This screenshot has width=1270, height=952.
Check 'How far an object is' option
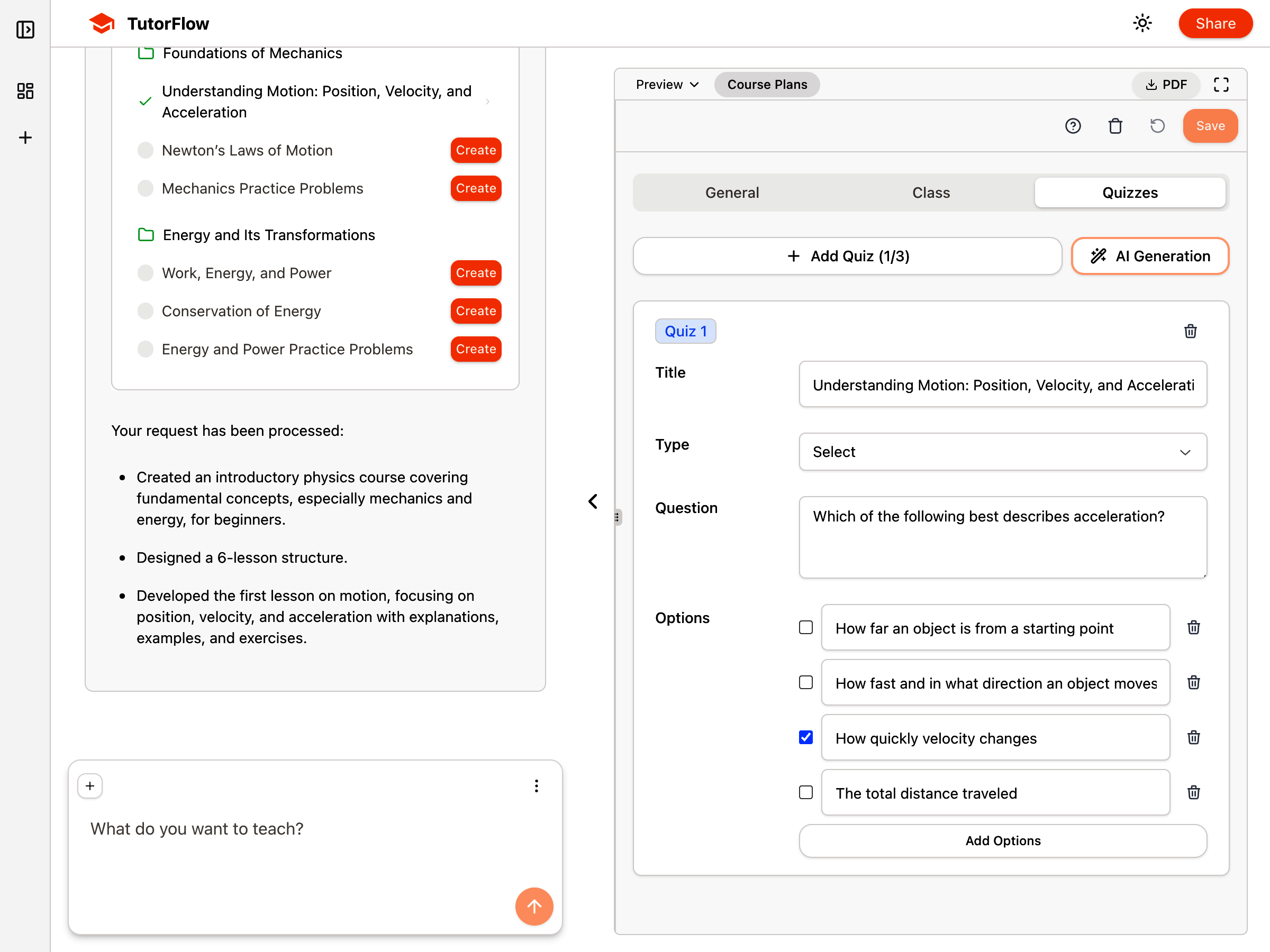tap(806, 627)
